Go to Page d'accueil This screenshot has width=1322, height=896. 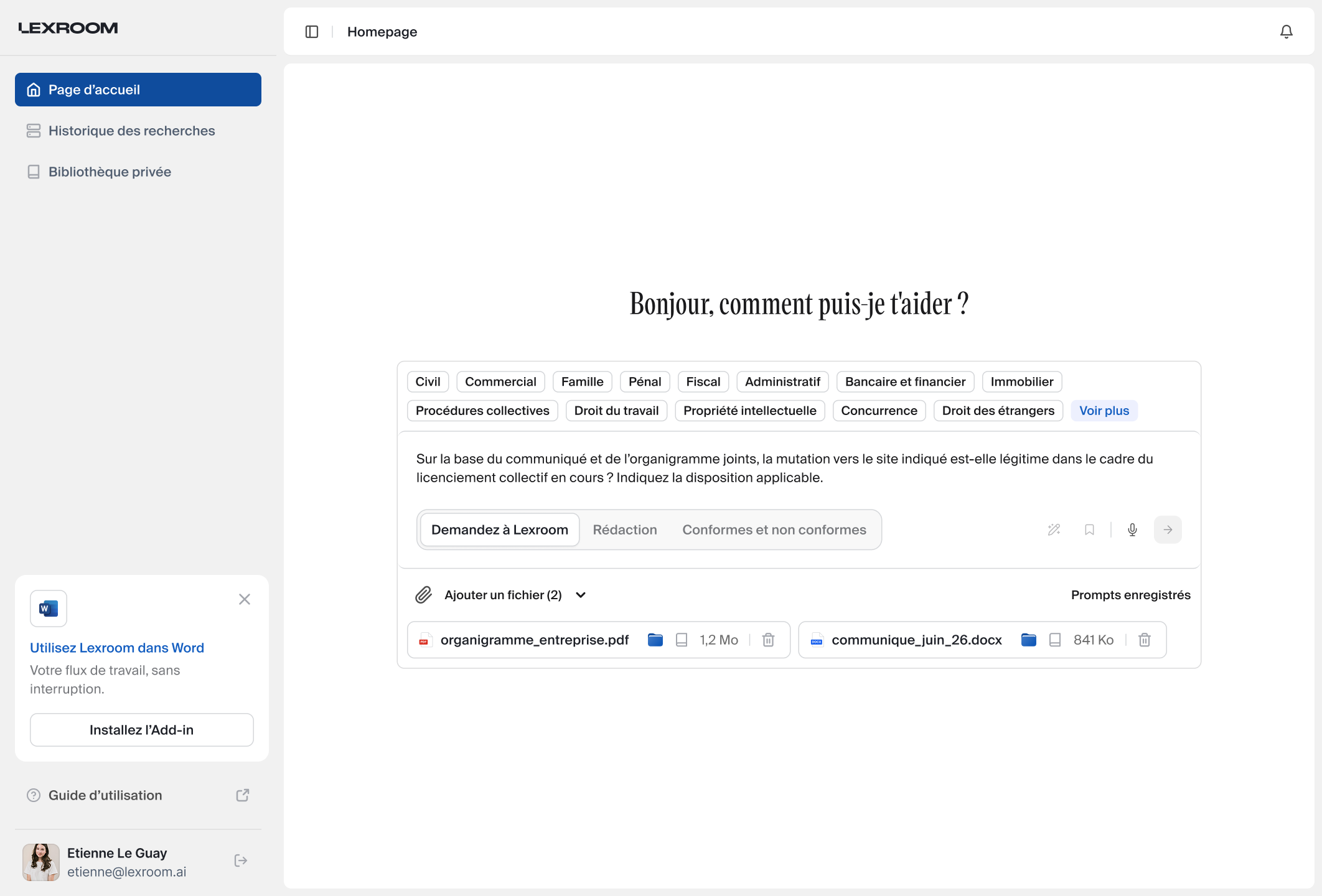(x=138, y=90)
